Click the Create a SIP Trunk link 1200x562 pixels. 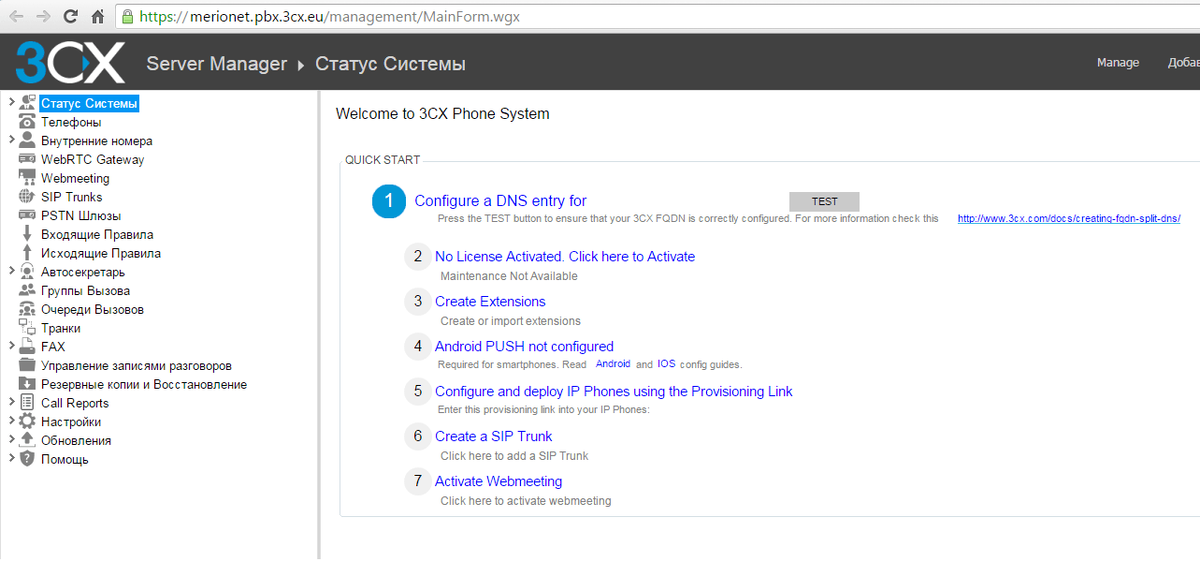pyautogui.click(x=493, y=436)
